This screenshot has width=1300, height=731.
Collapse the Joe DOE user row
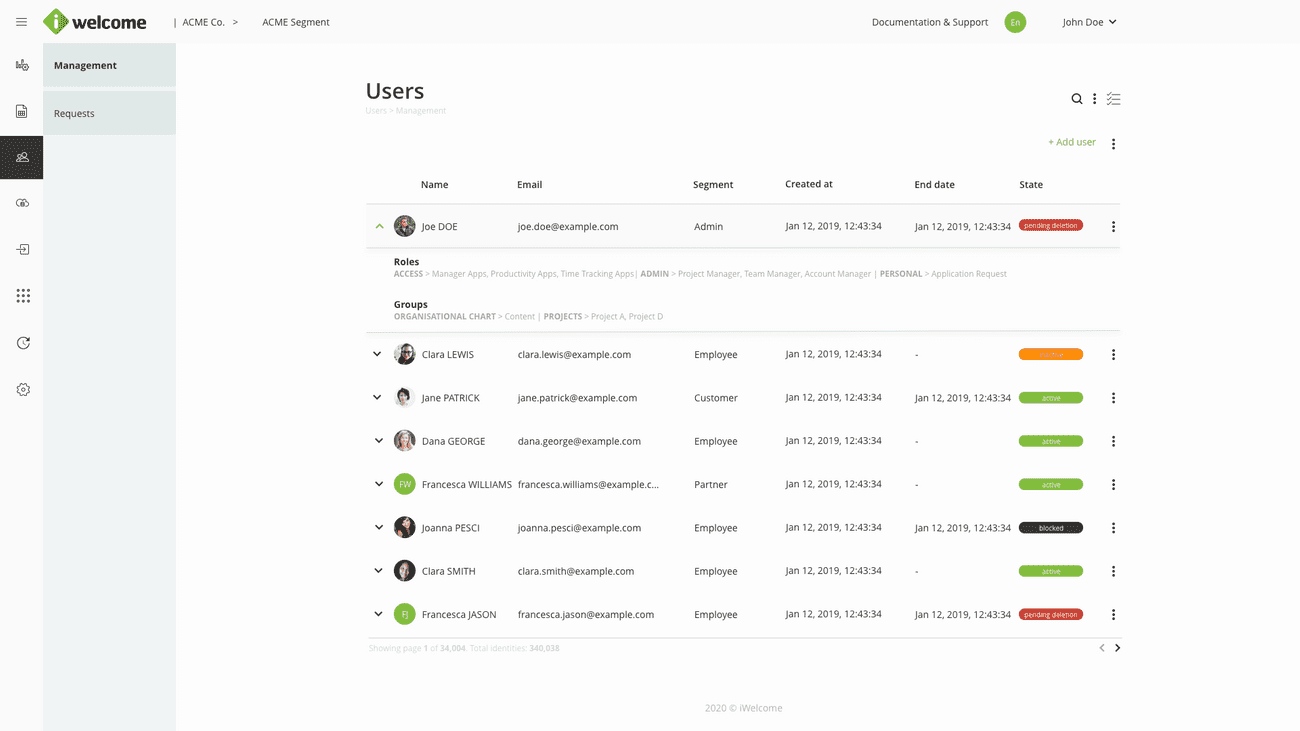(379, 227)
